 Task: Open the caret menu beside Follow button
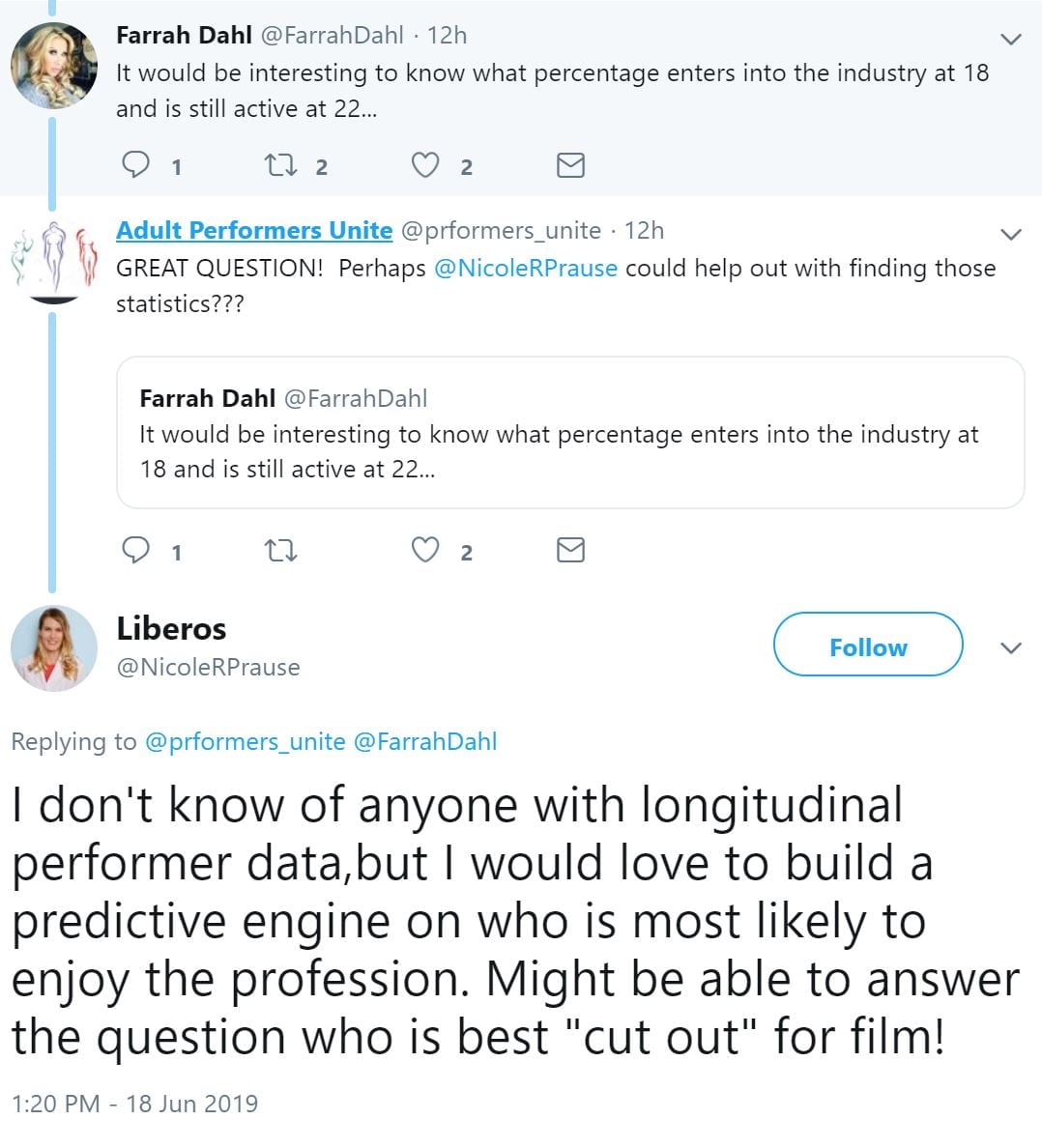(x=1010, y=647)
